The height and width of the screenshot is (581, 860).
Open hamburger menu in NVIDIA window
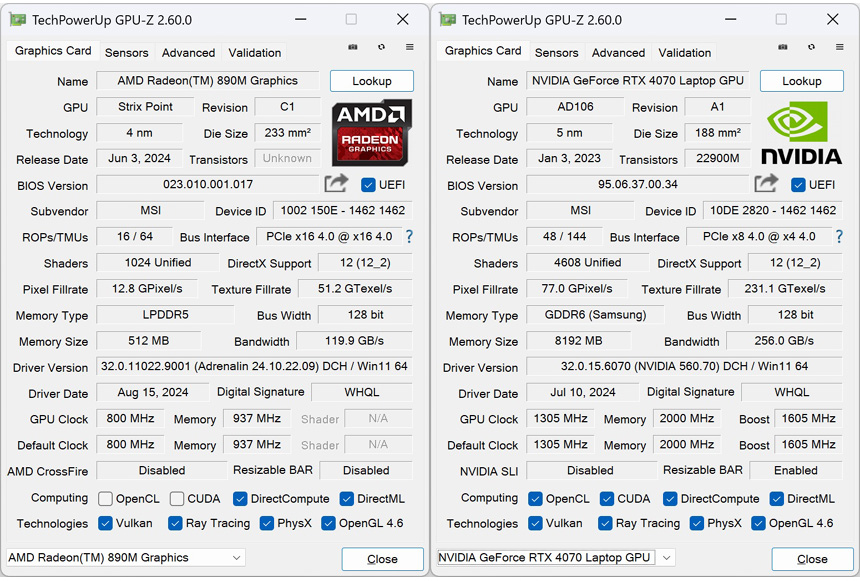pos(840,47)
